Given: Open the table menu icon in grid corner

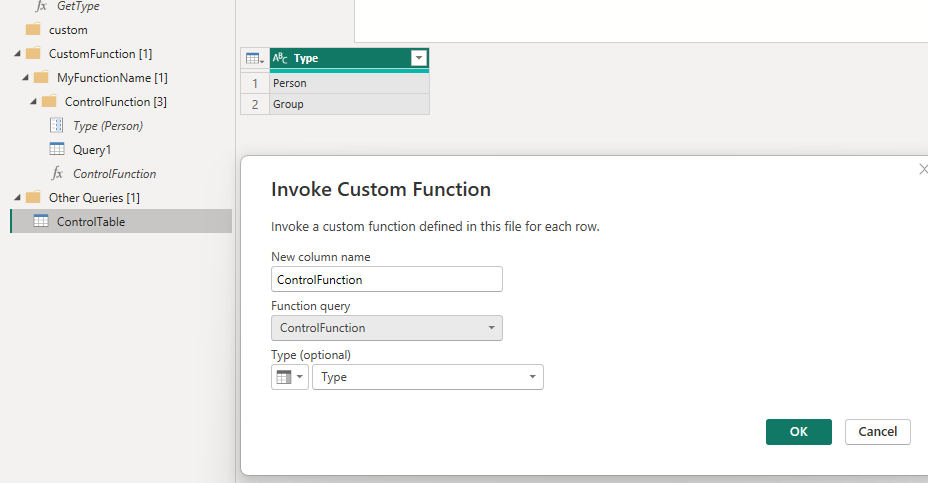Looking at the screenshot, I should click(255, 59).
